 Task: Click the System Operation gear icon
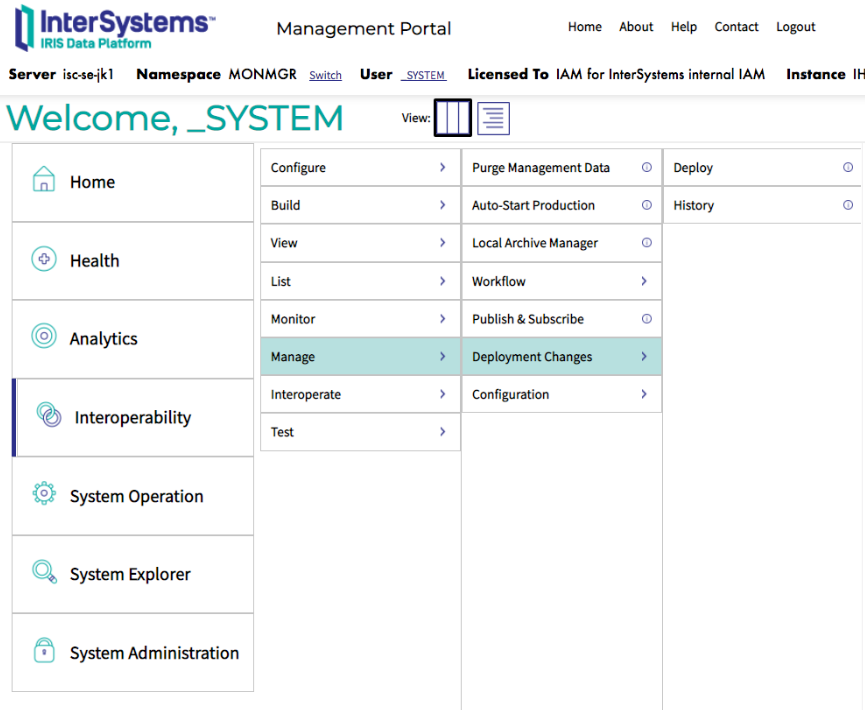(x=44, y=495)
